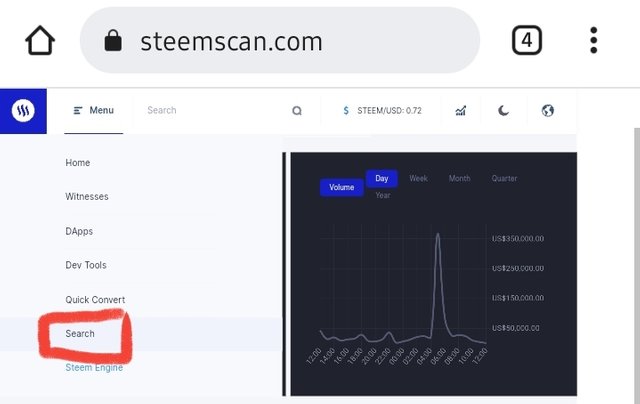Select the Volume chart button
The width and height of the screenshot is (640, 404).
coord(342,187)
